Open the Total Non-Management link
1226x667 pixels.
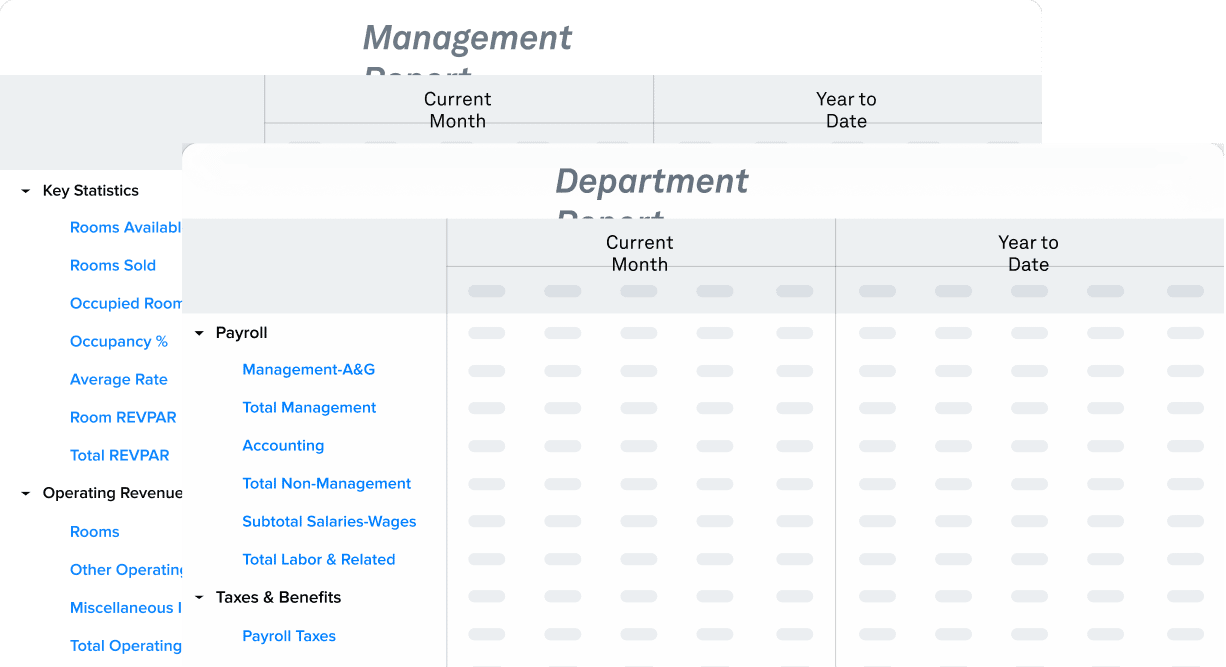pyautogui.click(x=327, y=484)
